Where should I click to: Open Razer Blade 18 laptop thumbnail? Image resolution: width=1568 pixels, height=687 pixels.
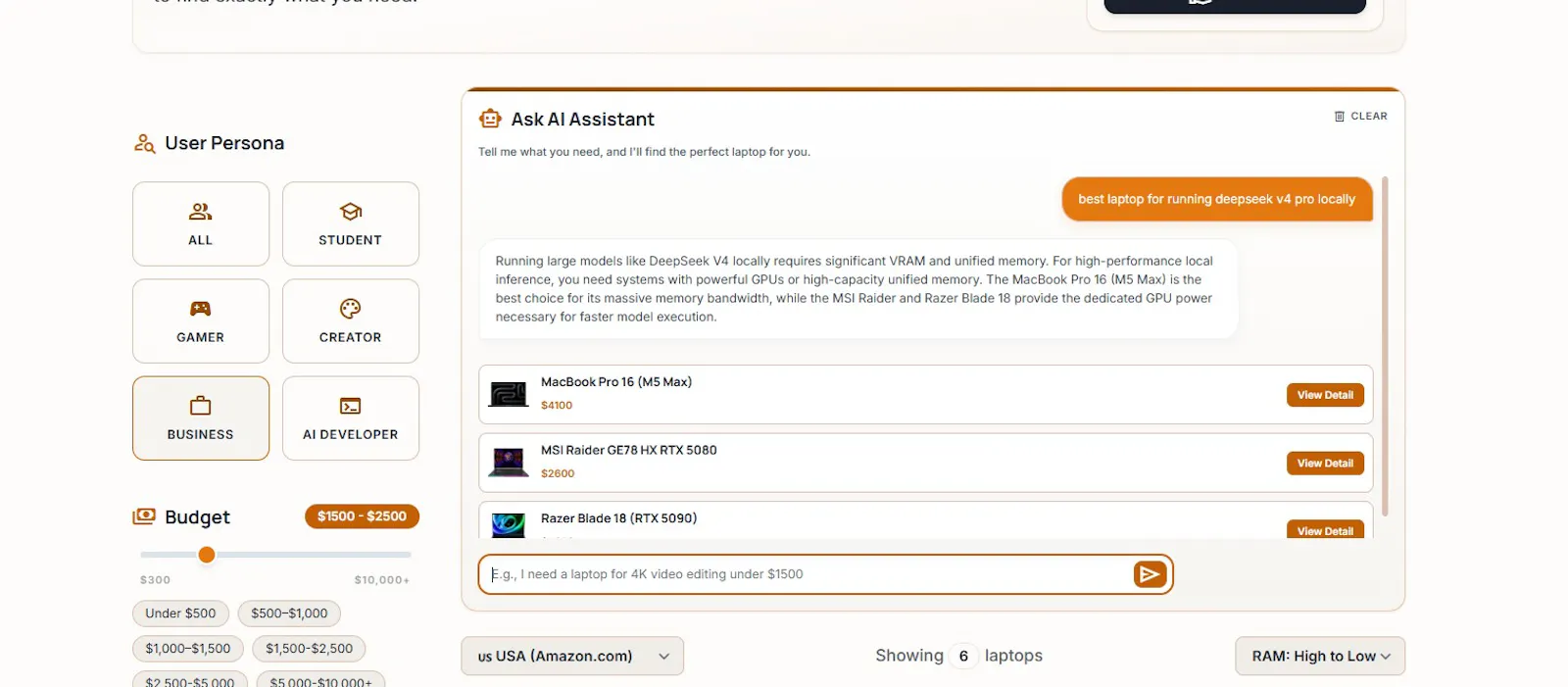(509, 525)
